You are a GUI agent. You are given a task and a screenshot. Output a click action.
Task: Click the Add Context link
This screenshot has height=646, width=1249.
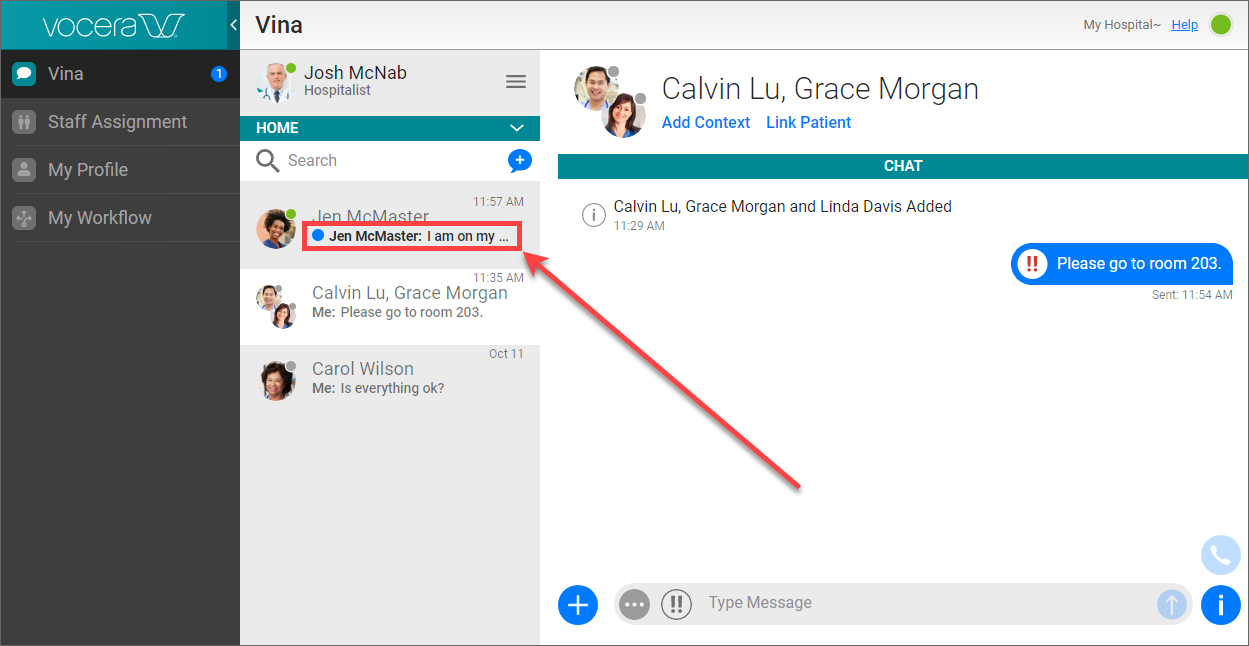click(x=705, y=122)
